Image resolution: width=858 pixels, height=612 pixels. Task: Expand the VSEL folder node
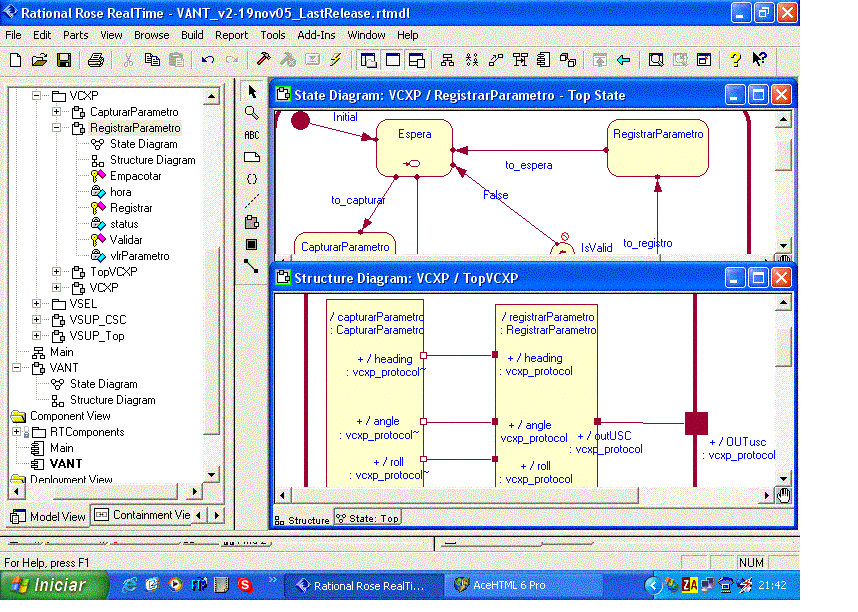(x=36, y=303)
